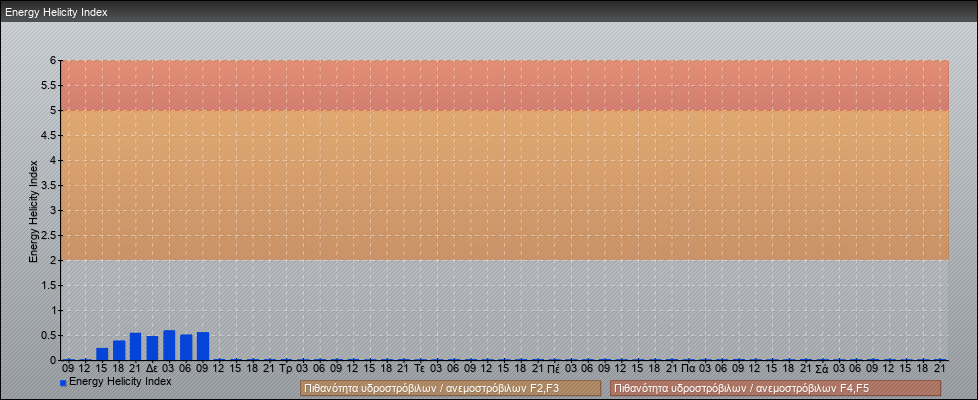Viewport: 978px width, 400px height.
Task: Click the 6 value on the y-axis
Action: point(53,60)
